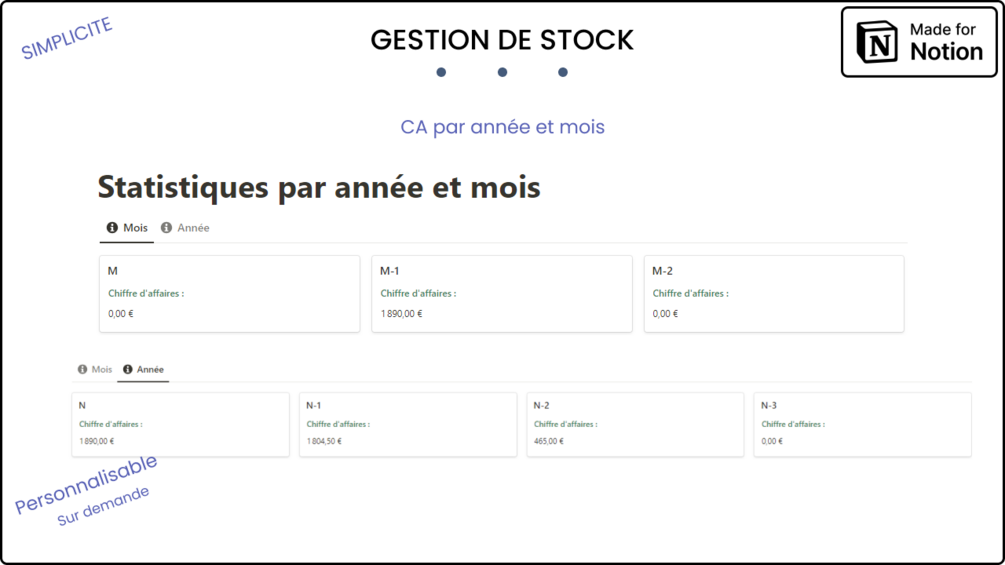
Task: Click info icon beside upper Mois tab
Action: coord(112,228)
